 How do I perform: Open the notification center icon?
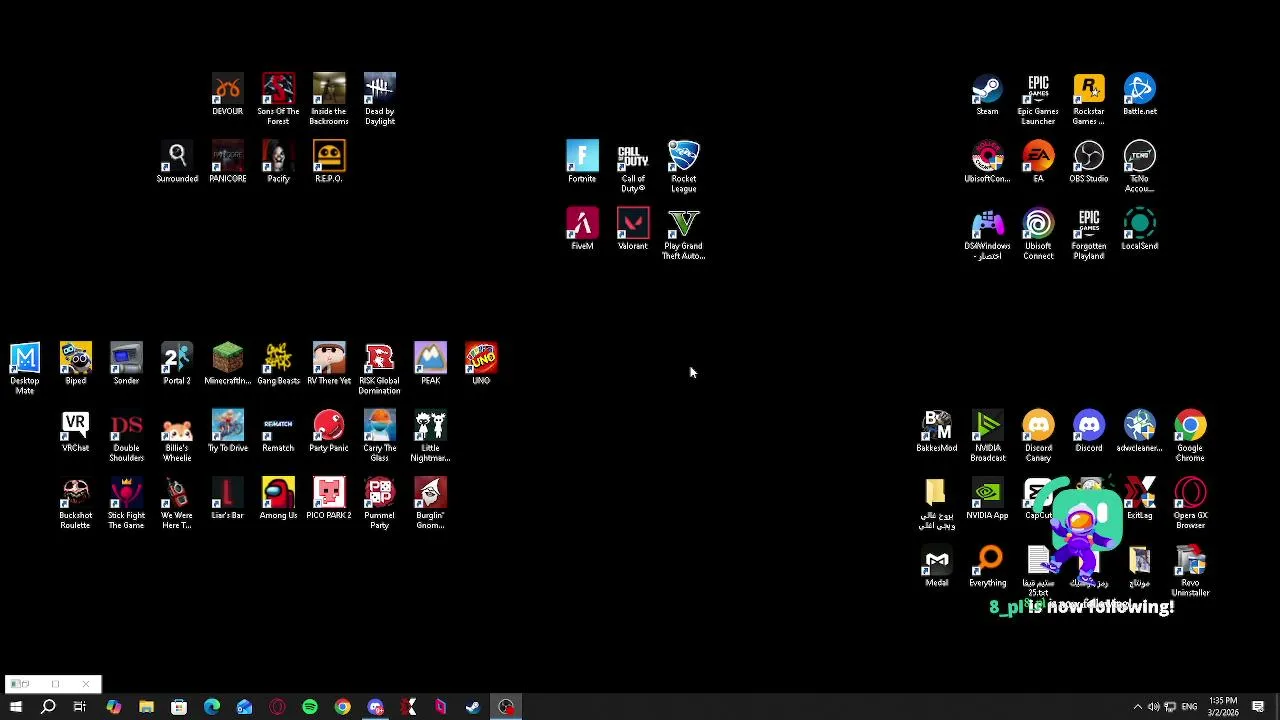pyautogui.click(x=1258, y=707)
